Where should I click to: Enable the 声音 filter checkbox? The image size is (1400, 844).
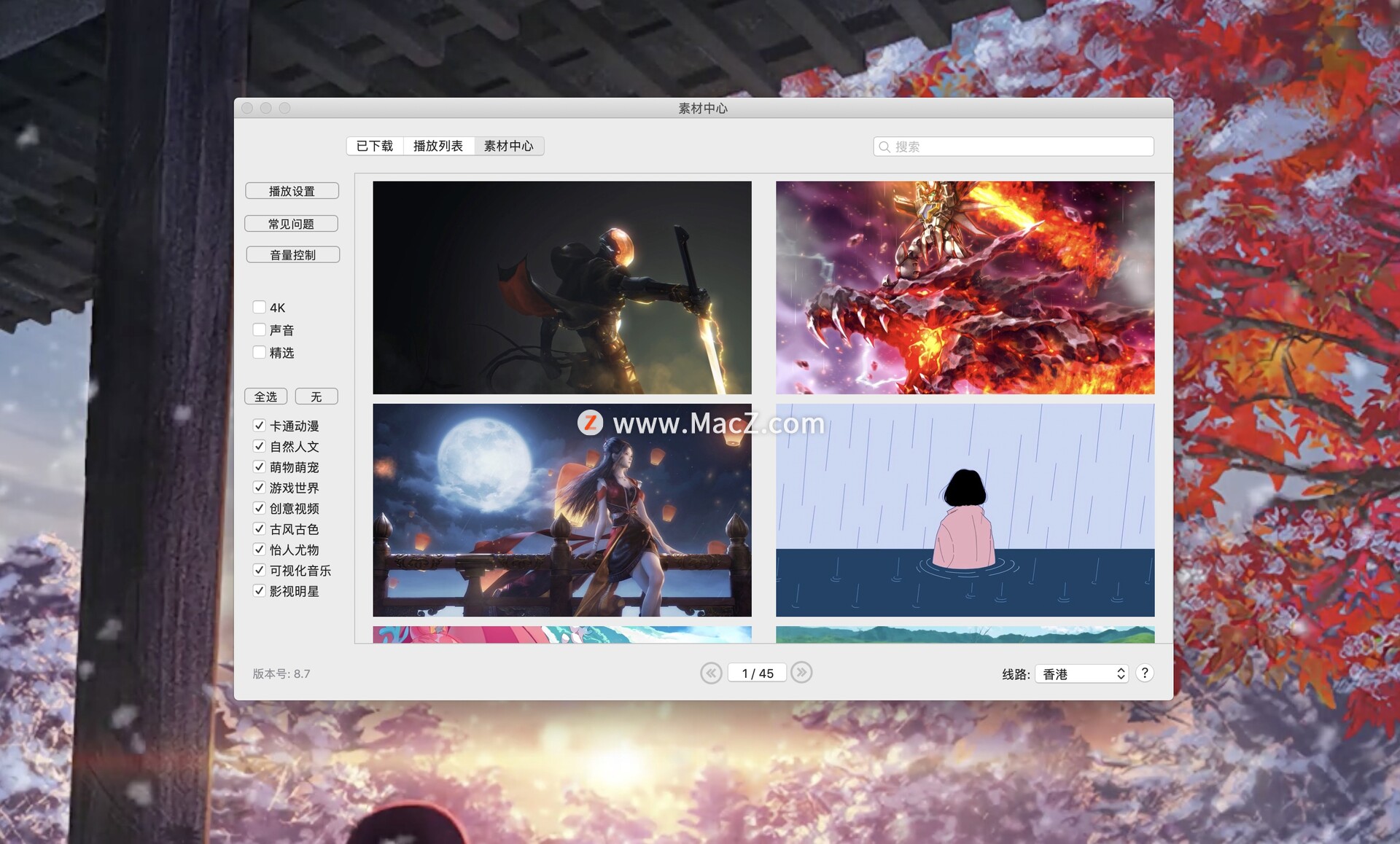pos(260,329)
